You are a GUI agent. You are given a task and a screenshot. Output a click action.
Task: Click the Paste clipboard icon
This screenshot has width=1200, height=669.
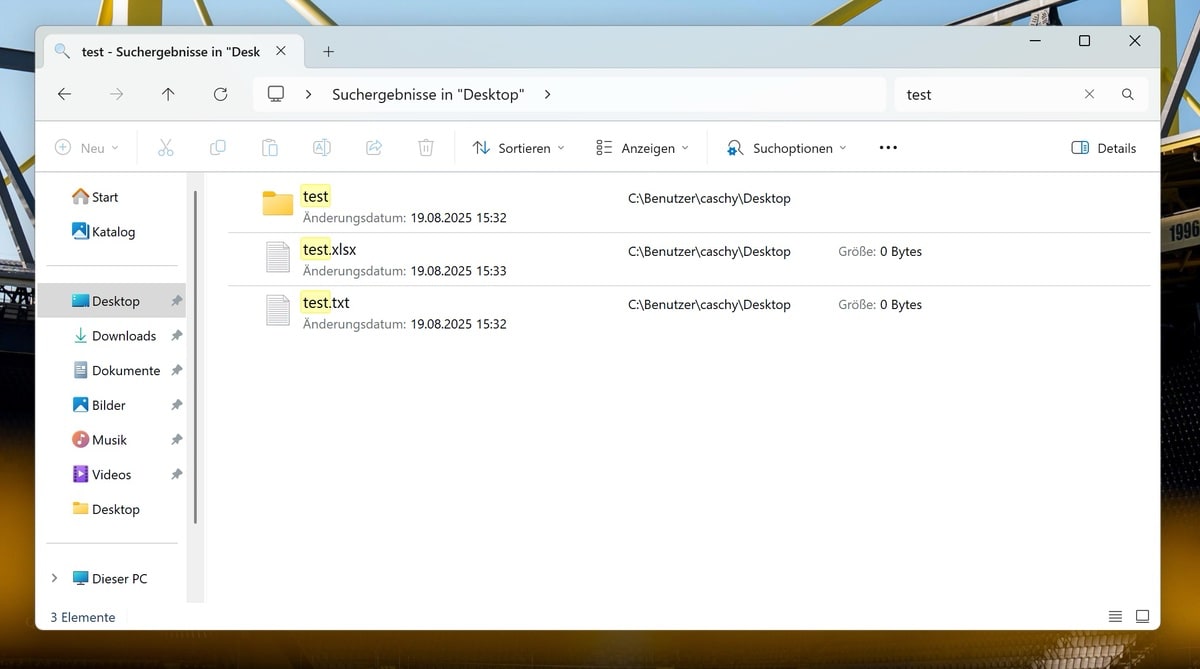tap(270, 148)
